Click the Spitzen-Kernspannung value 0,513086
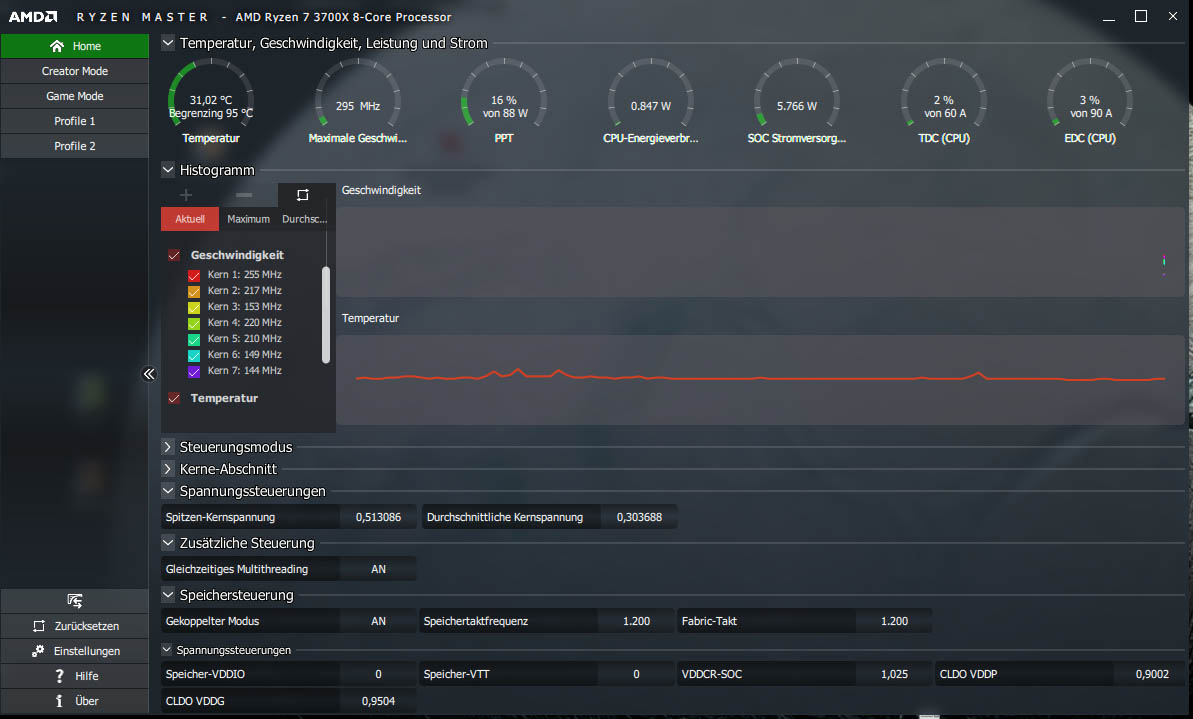 pos(378,517)
